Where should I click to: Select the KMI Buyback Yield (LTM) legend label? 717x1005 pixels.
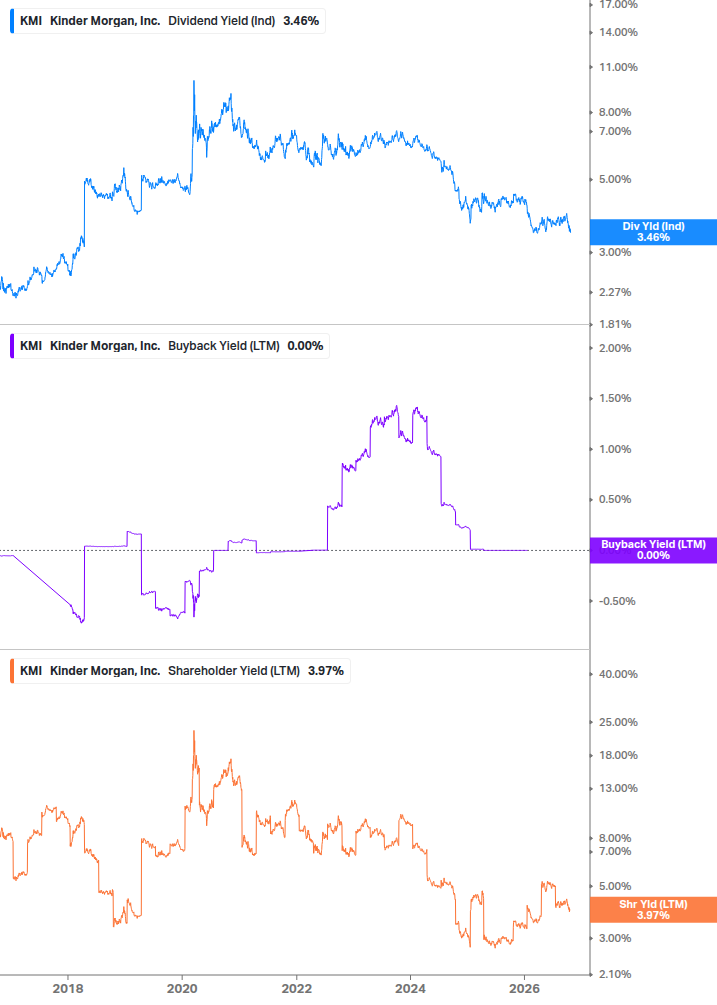pos(171,346)
